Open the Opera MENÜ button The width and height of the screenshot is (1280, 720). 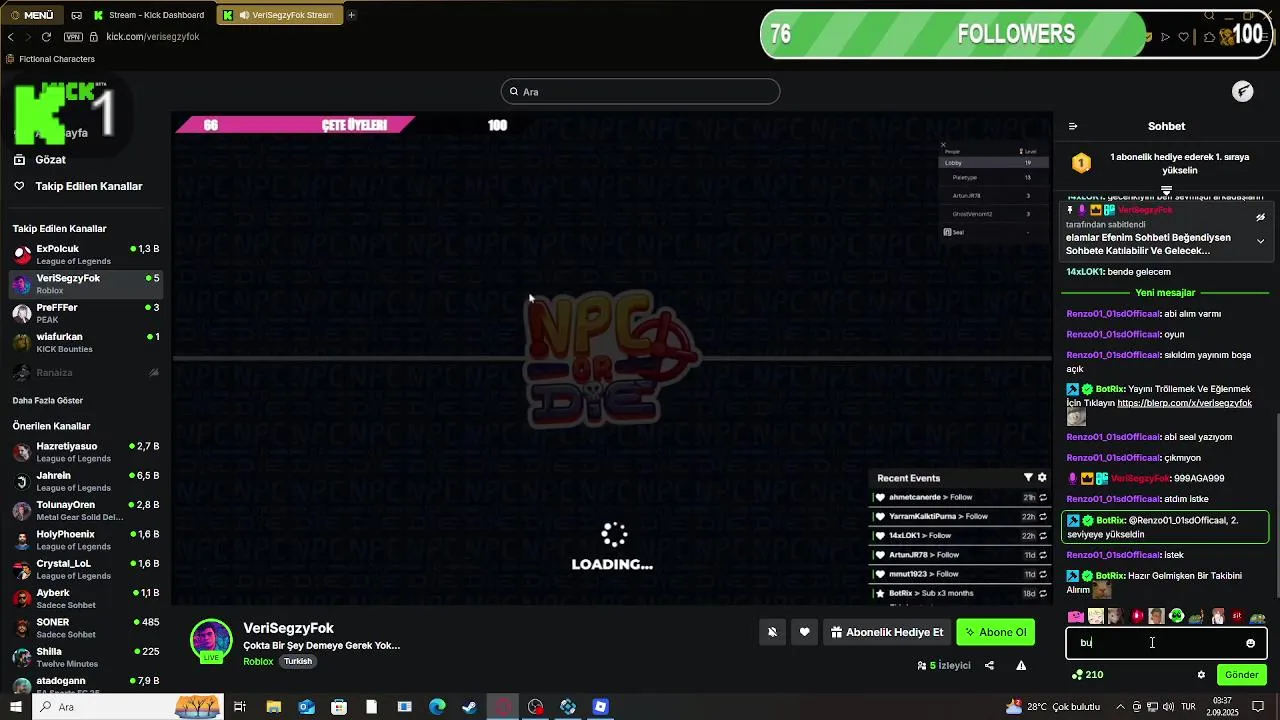[32, 15]
